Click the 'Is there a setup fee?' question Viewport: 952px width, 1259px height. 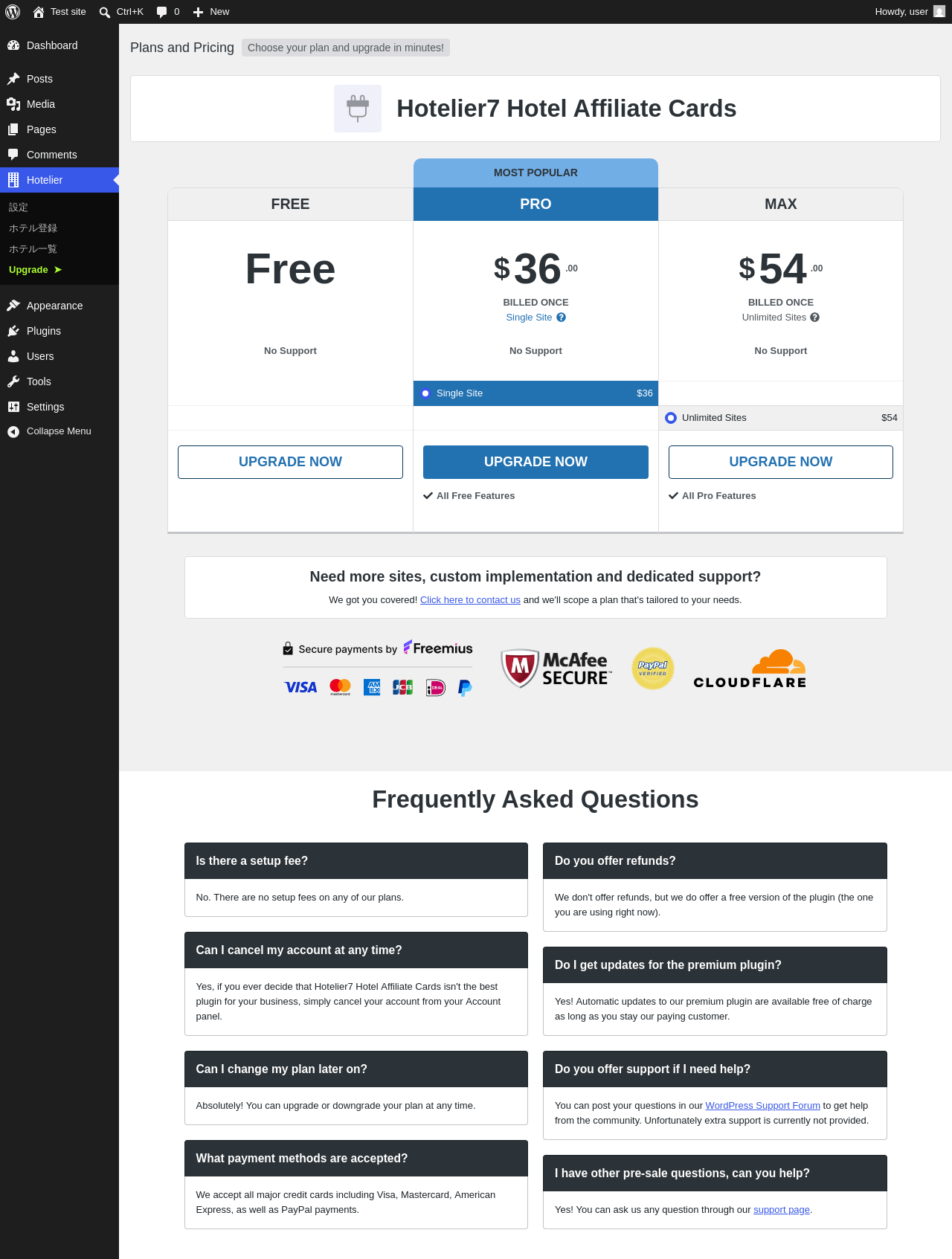click(356, 861)
